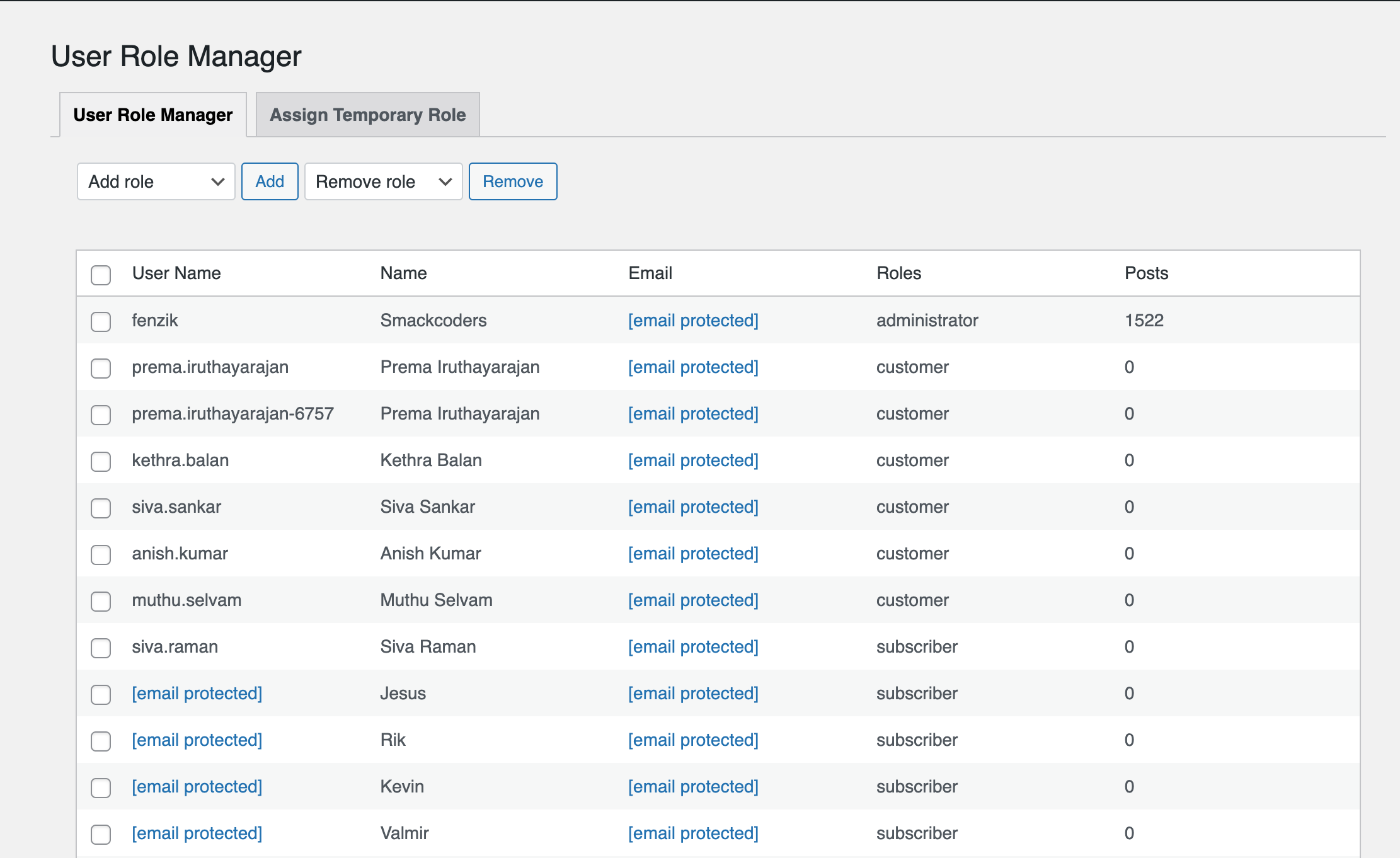The width and height of the screenshot is (1400, 858).
Task: Check the row for prema.iruthayarajan
Action: [x=101, y=369]
